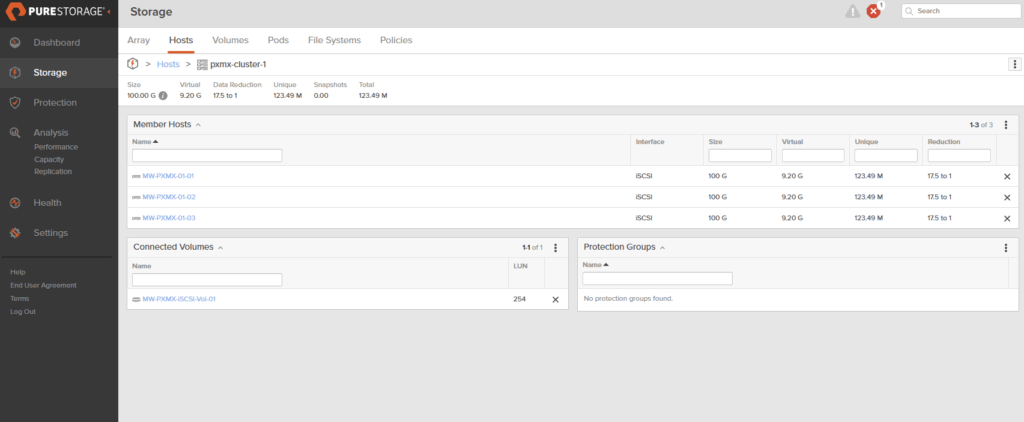Viewport: 1024px width, 422px height.
Task: Open host link MW-PXMX-01-02
Action: pos(169,197)
